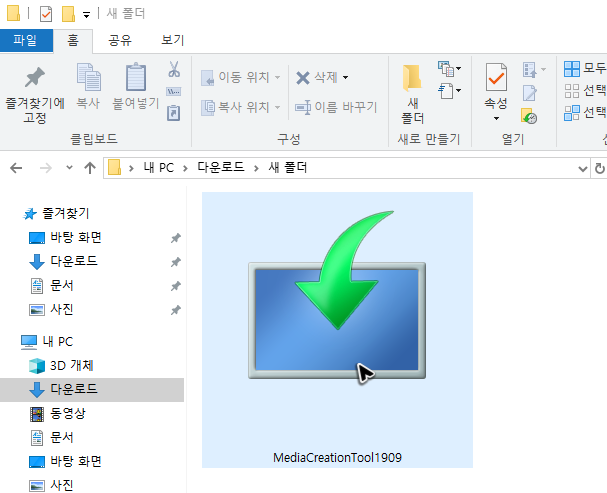Click the history clock icon in 열기 group

[529, 116]
